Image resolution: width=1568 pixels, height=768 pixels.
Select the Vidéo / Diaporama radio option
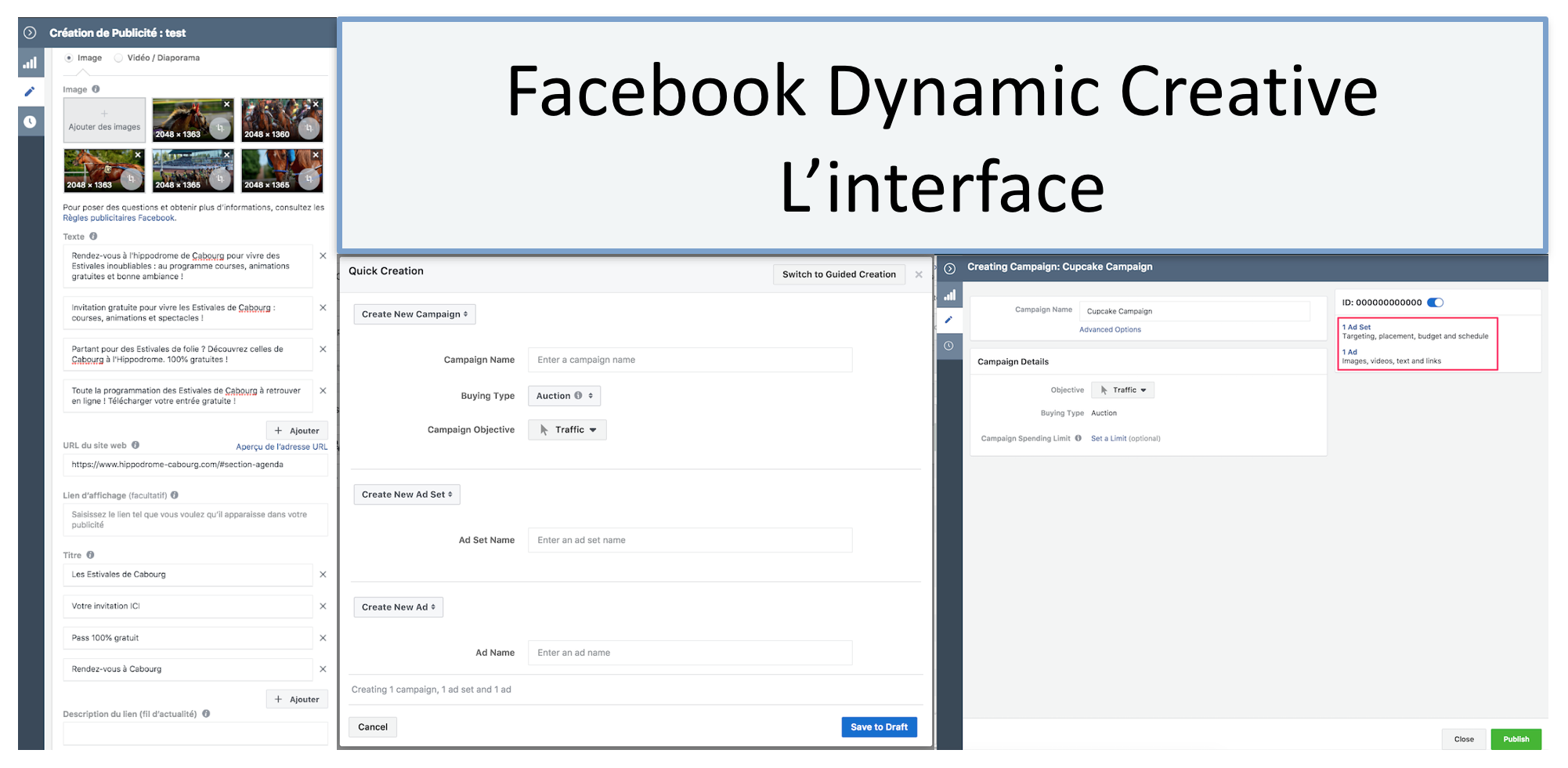coord(118,58)
